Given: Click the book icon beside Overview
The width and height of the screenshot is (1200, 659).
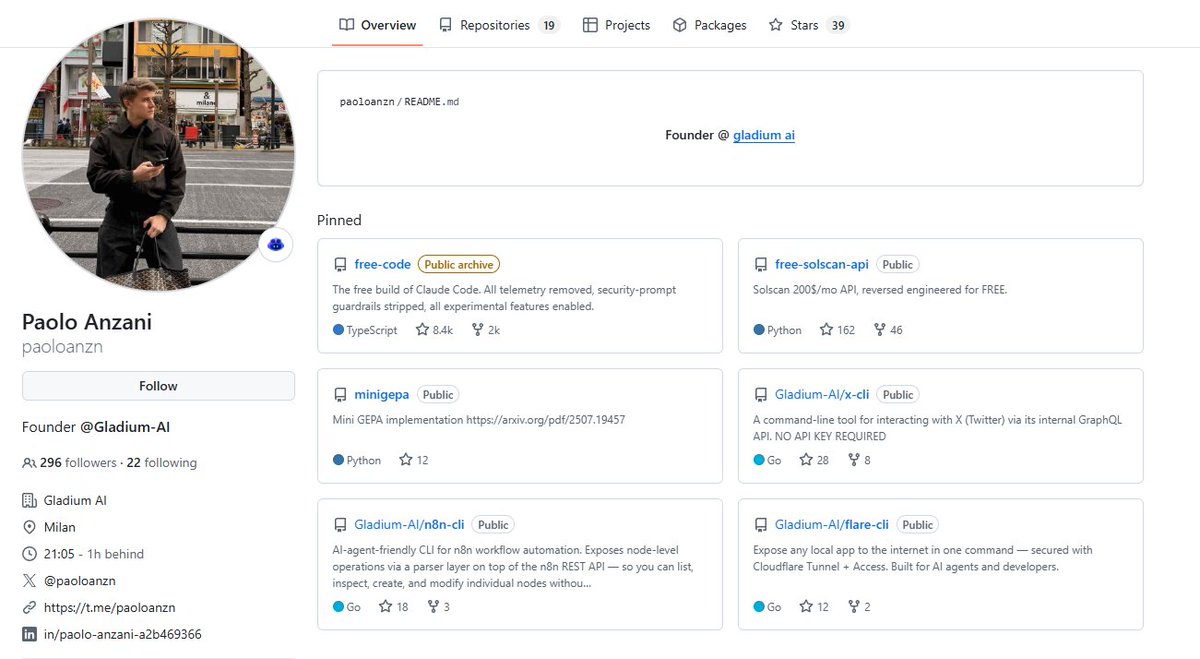Looking at the screenshot, I should point(346,25).
